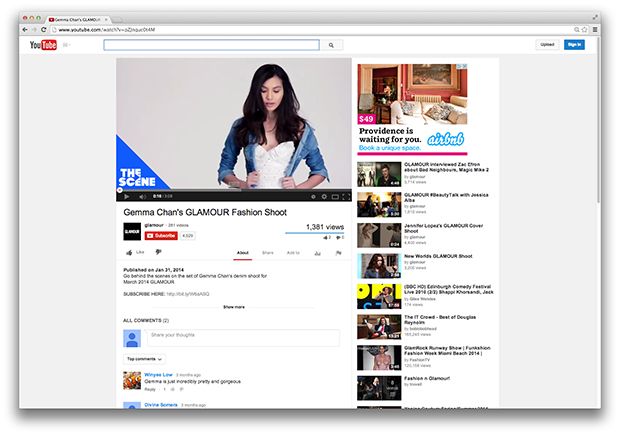
Task: Click Winyee Low's avatar picture
Action: [132, 381]
